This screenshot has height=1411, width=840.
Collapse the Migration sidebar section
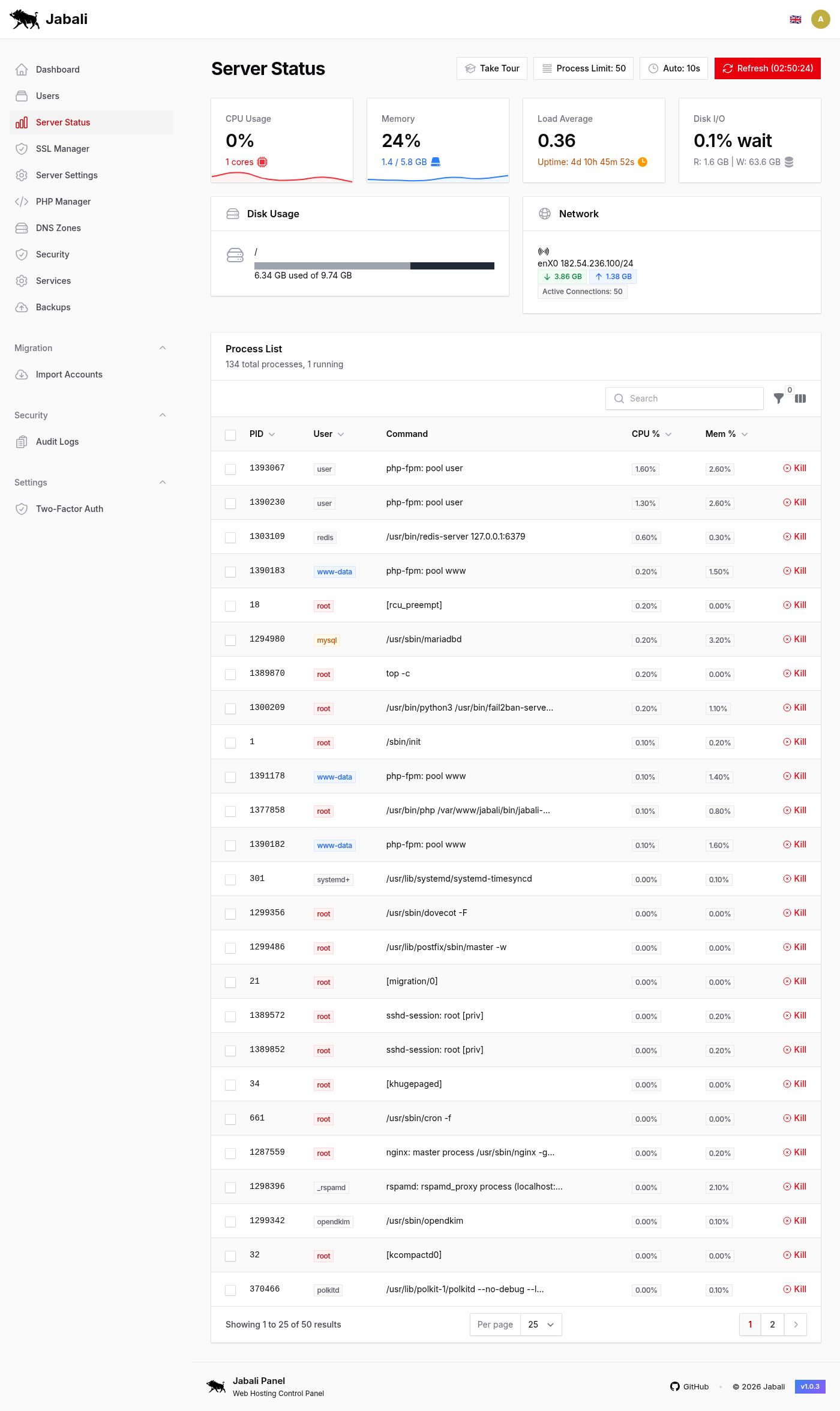163,348
